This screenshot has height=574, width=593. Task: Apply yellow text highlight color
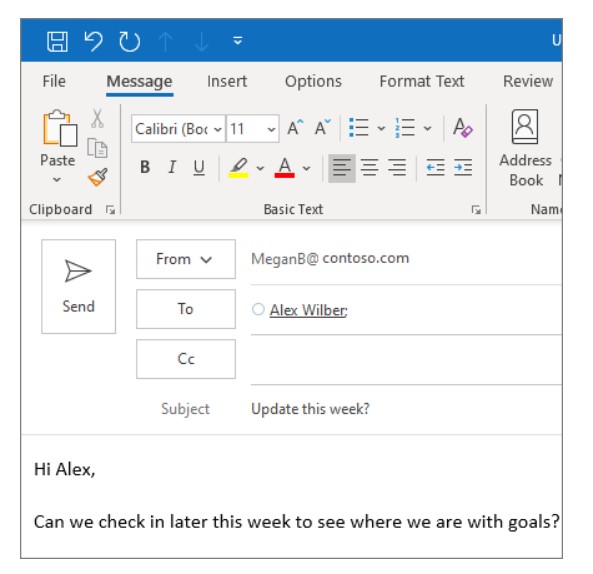point(238,167)
